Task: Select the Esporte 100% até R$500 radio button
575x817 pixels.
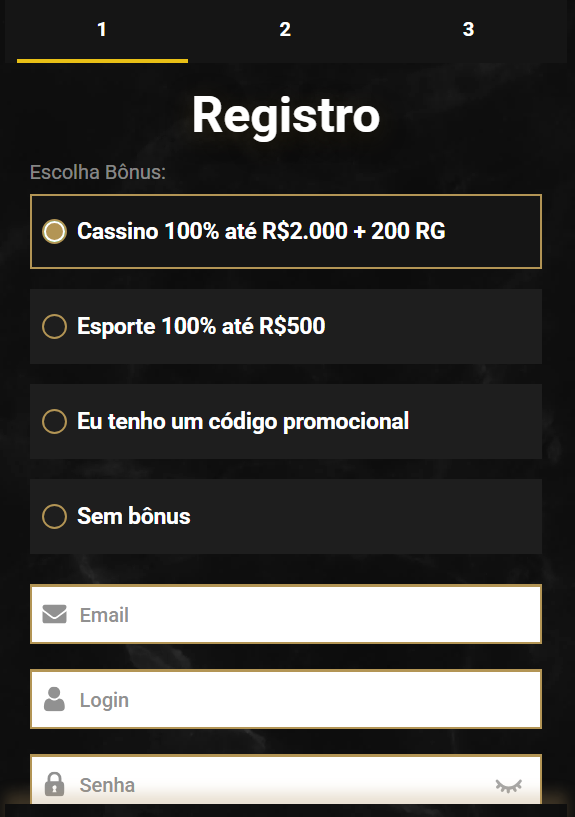Action: (x=54, y=327)
